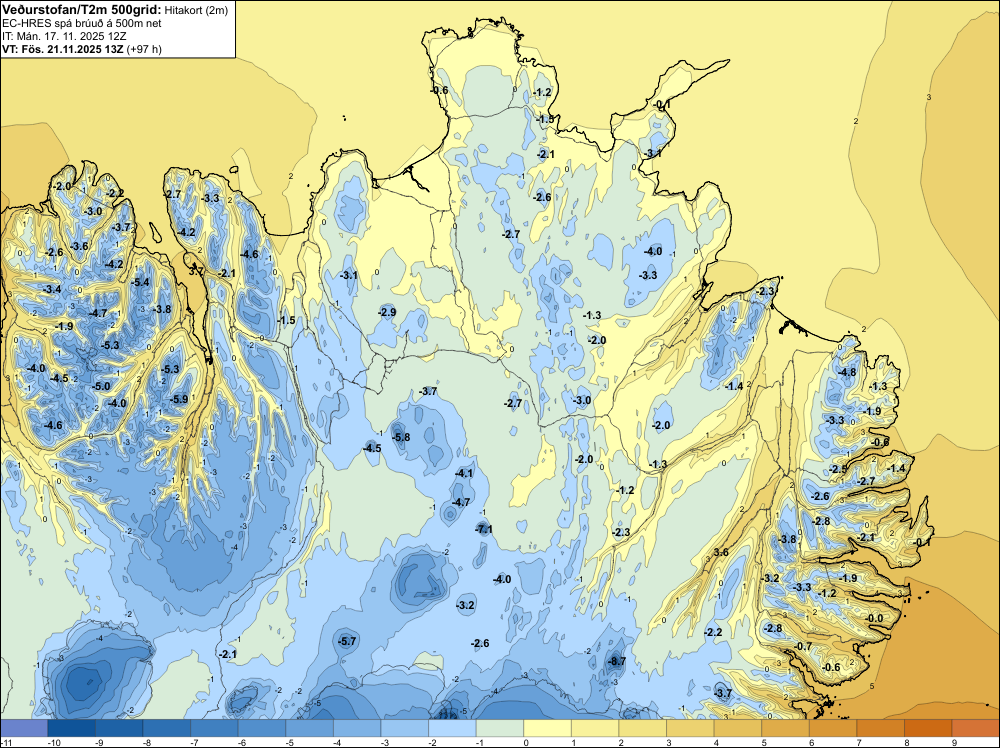Click the -5.8 temperature label

401,437
